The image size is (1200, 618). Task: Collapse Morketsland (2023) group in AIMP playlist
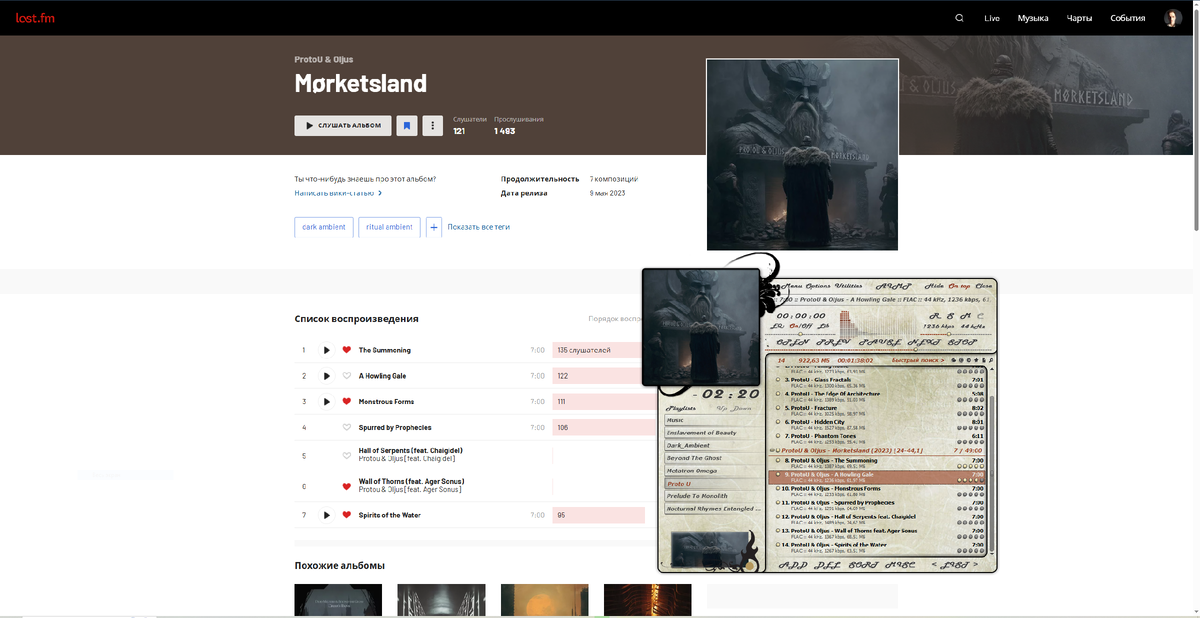tap(772, 450)
